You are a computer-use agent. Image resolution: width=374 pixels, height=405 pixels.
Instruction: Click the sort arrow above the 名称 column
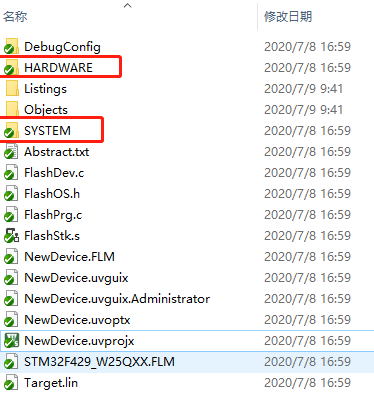pyautogui.click(x=128, y=6)
